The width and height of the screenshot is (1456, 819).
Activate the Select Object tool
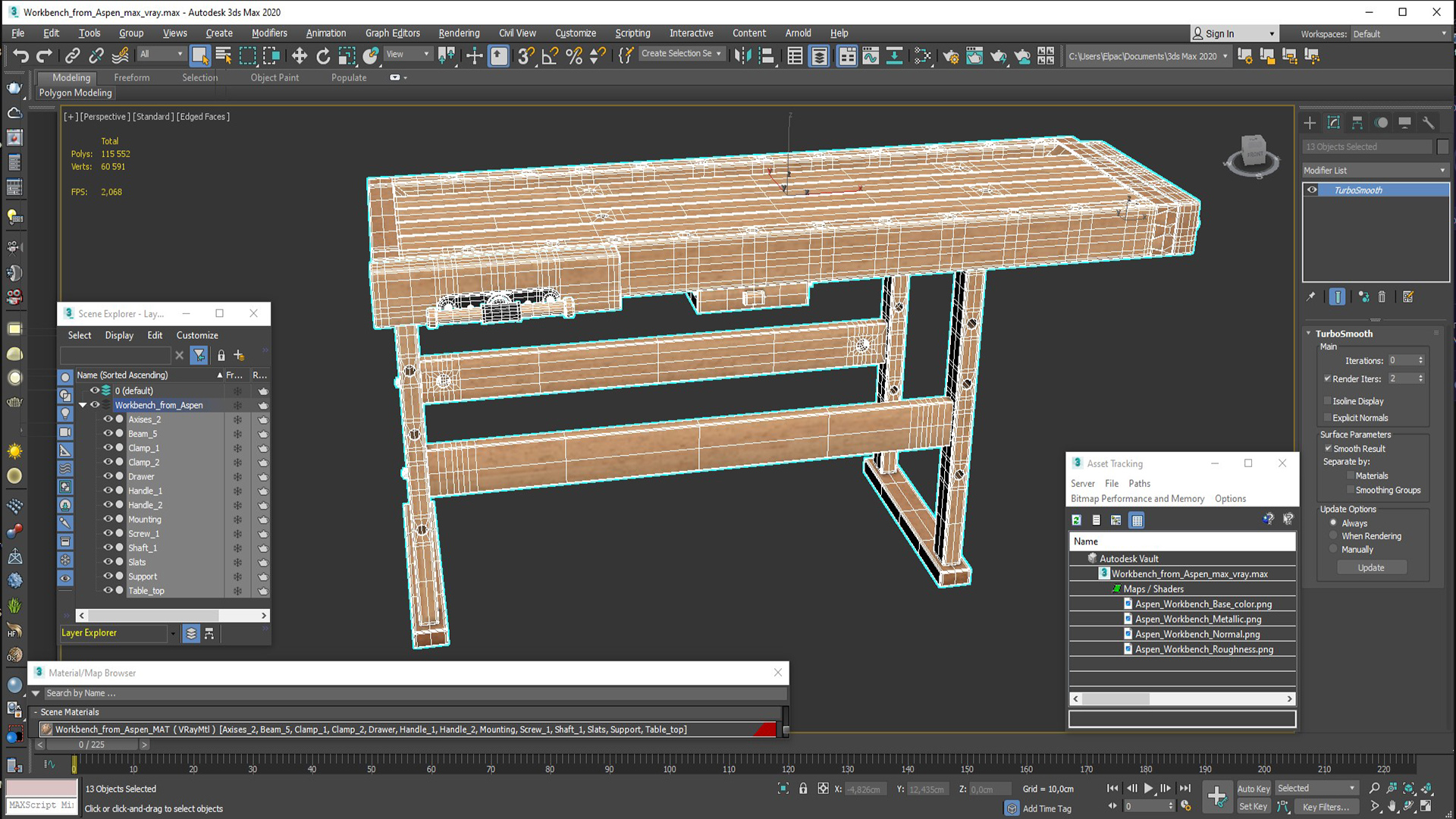199,55
